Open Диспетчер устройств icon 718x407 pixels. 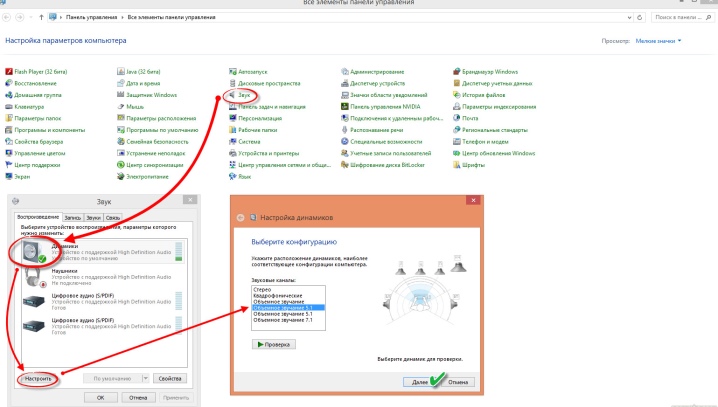click(345, 83)
